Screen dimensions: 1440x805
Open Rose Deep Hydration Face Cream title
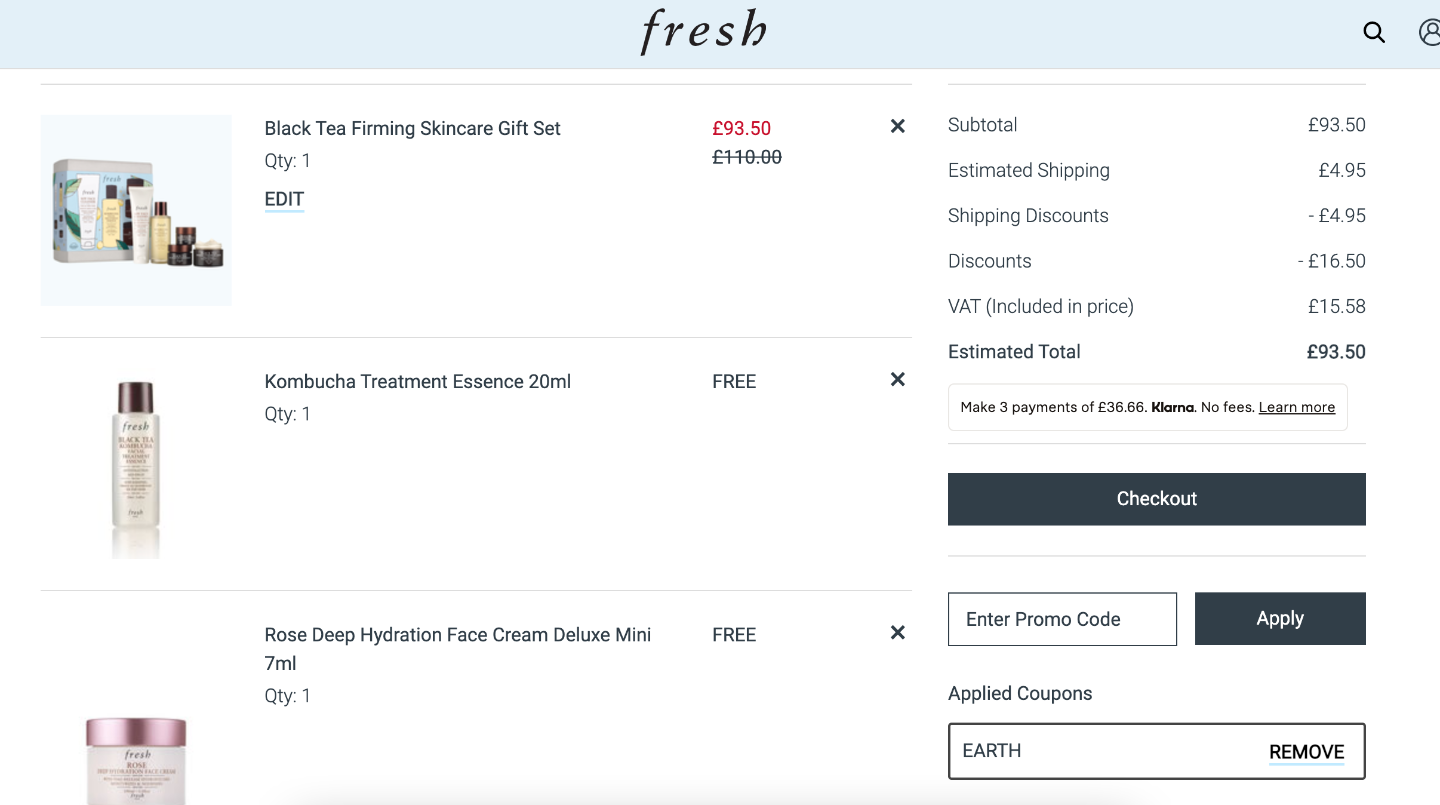click(x=458, y=648)
